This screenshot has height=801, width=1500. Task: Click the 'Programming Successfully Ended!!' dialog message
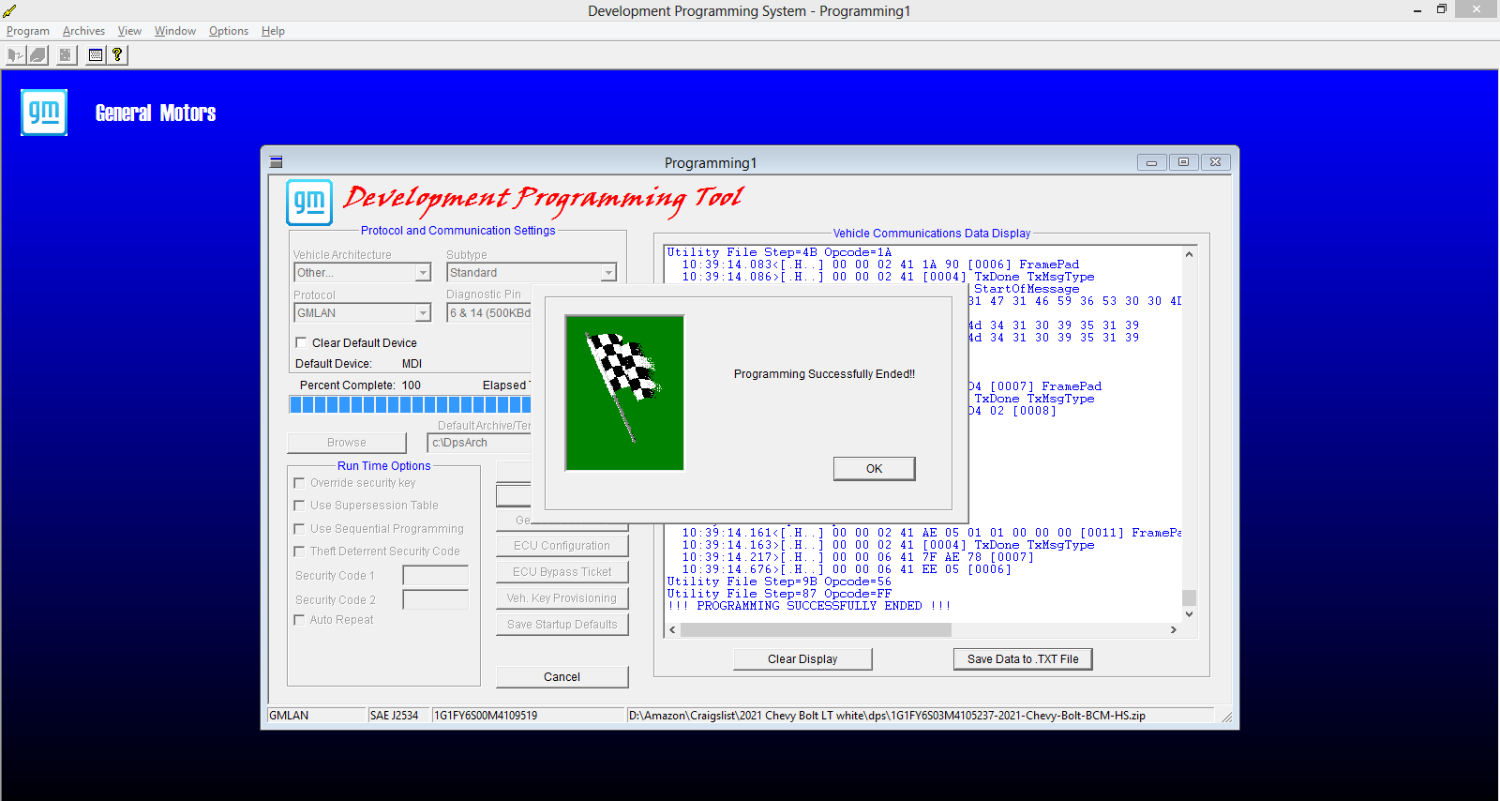tap(824, 374)
